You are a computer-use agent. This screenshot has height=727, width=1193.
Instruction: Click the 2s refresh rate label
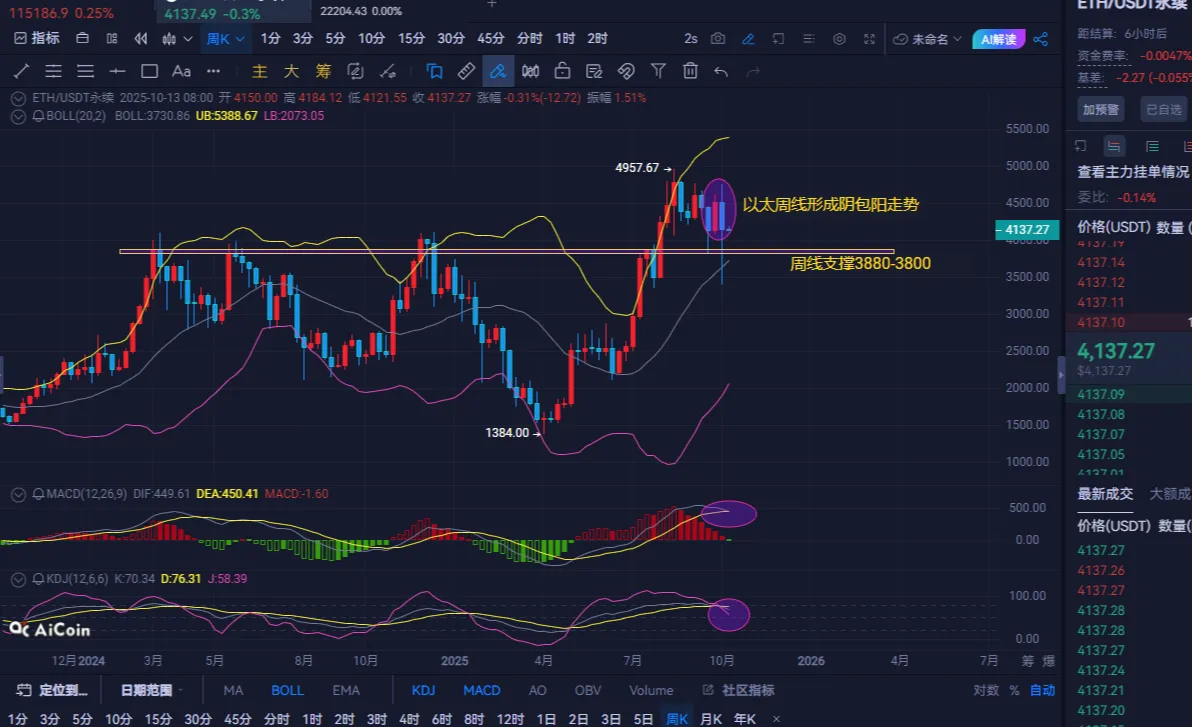click(690, 38)
